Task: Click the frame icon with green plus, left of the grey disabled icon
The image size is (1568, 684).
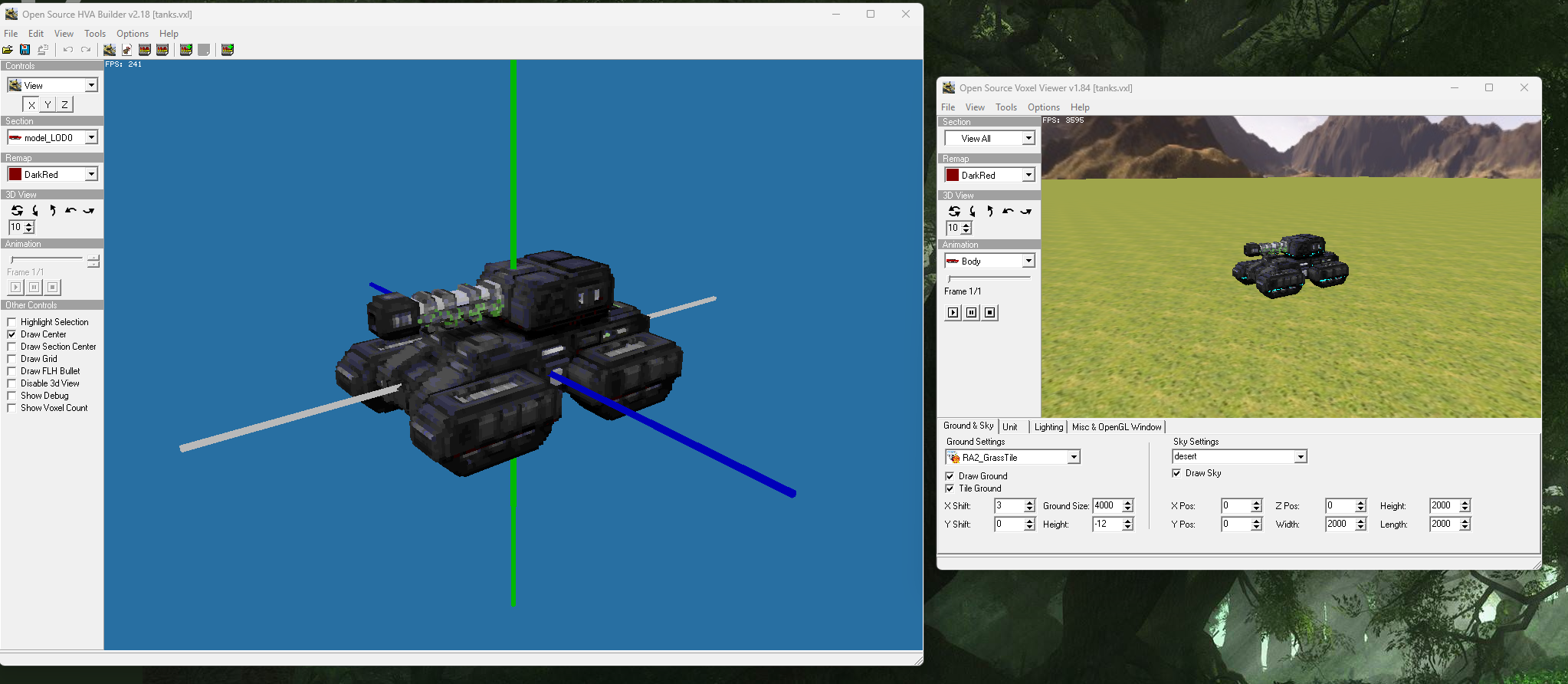Action: (x=186, y=50)
